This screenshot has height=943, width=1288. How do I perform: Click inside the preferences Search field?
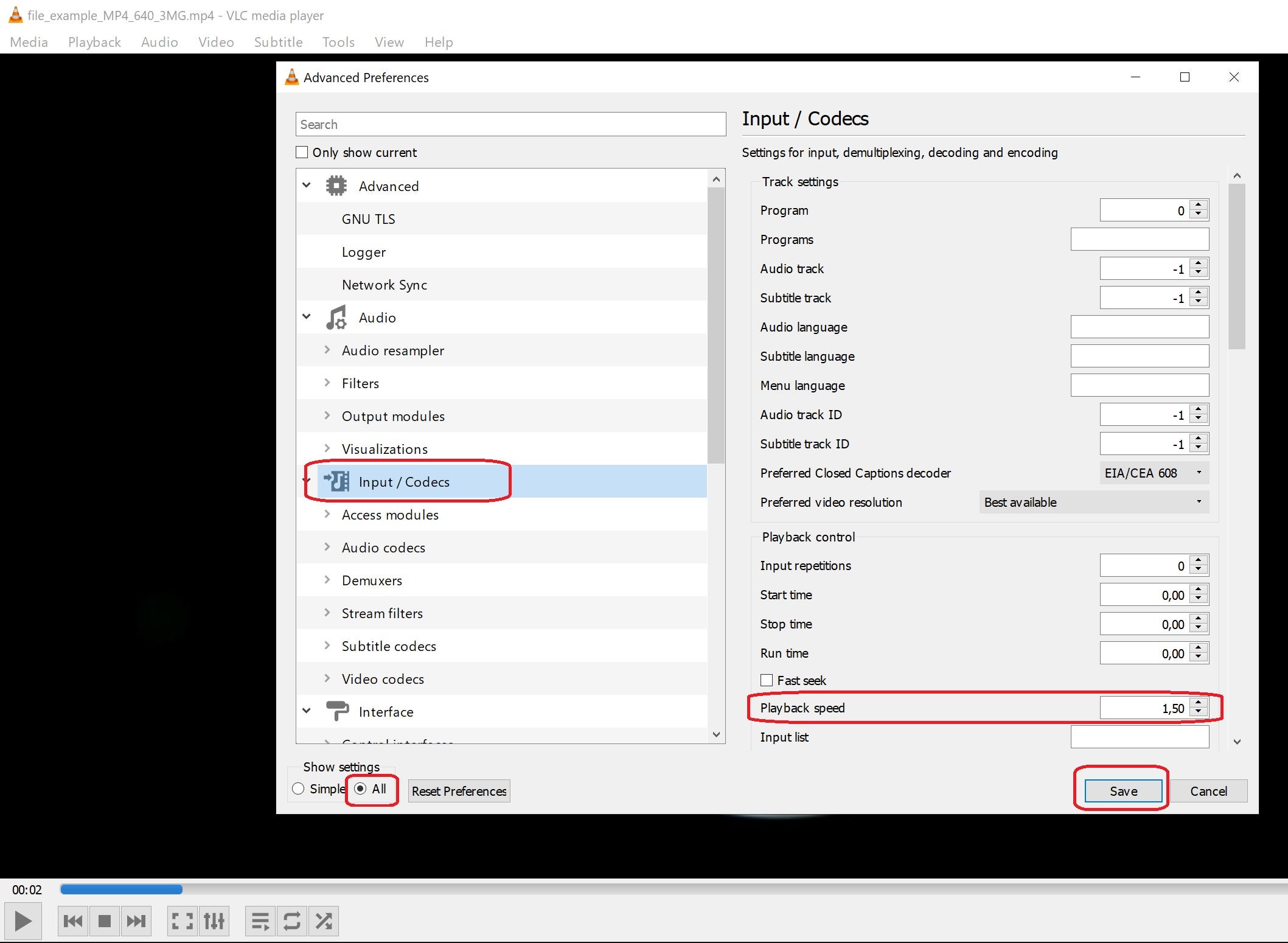pos(510,124)
